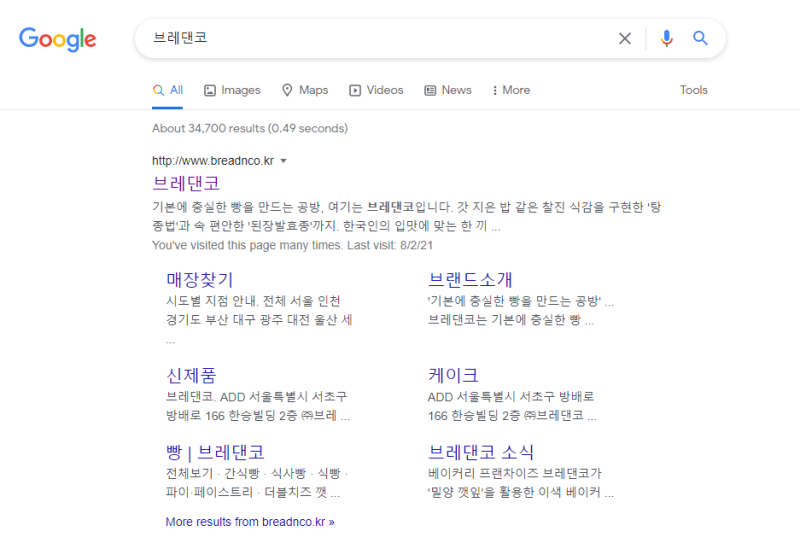The height and width of the screenshot is (549, 800).
Task: Click the All tab magnifier icon
Action: pos(158,90)
